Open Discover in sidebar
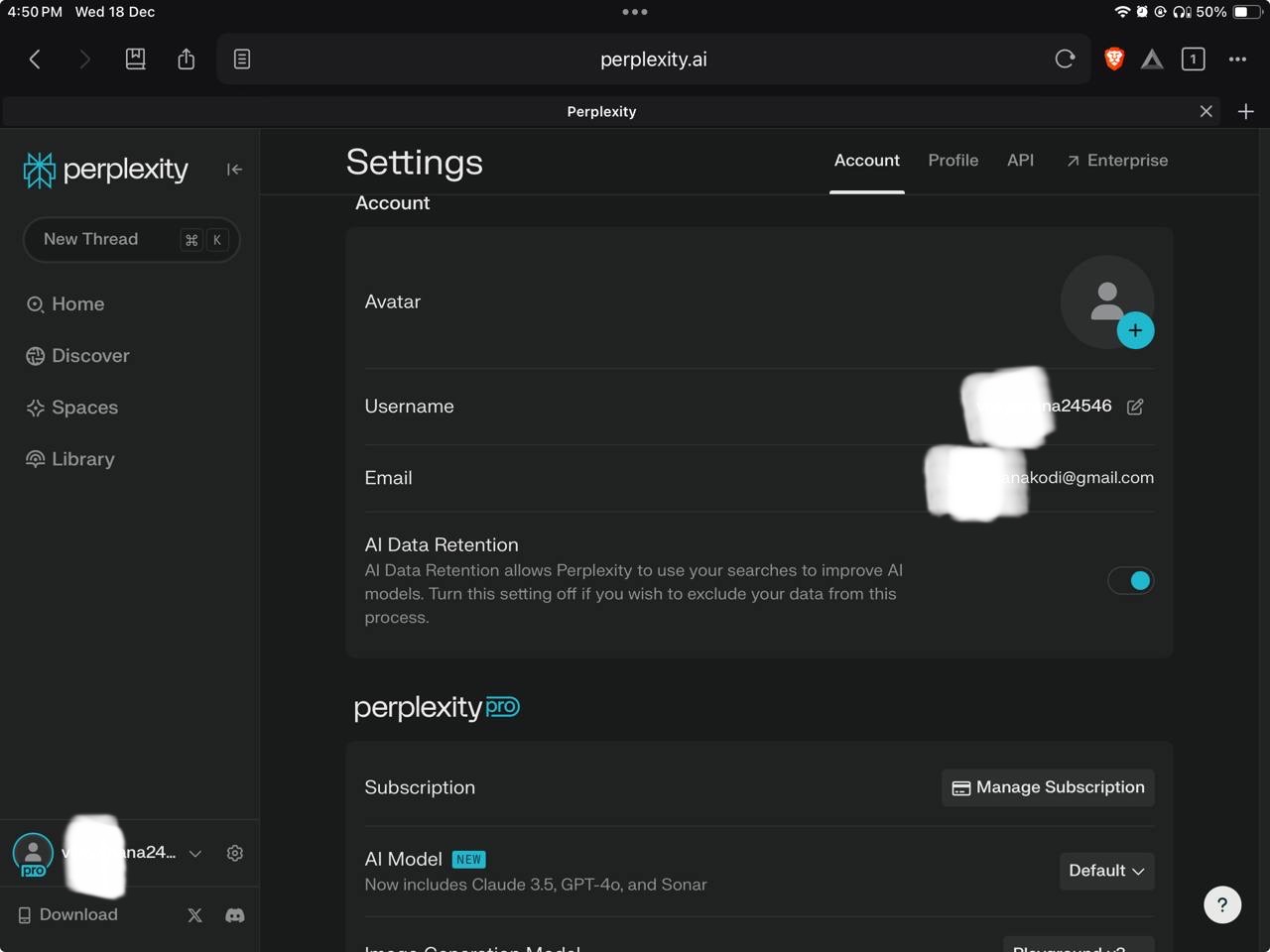The height and width of the screenshot is (952, 1270). click(77, 356)
